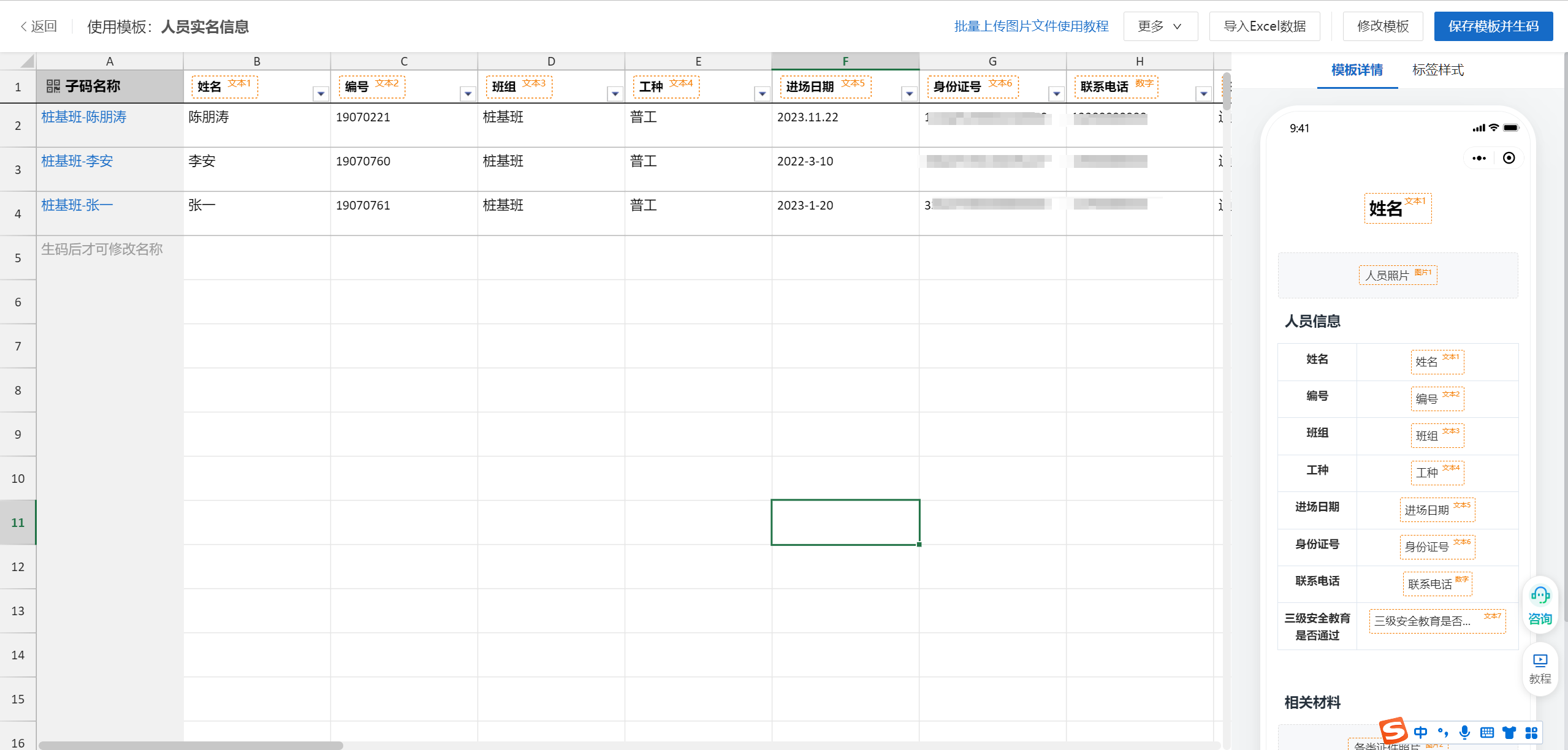Click the Sogou input method logo
Viewport: 1568px width, 750px height.
click(x=1393, y=730)
